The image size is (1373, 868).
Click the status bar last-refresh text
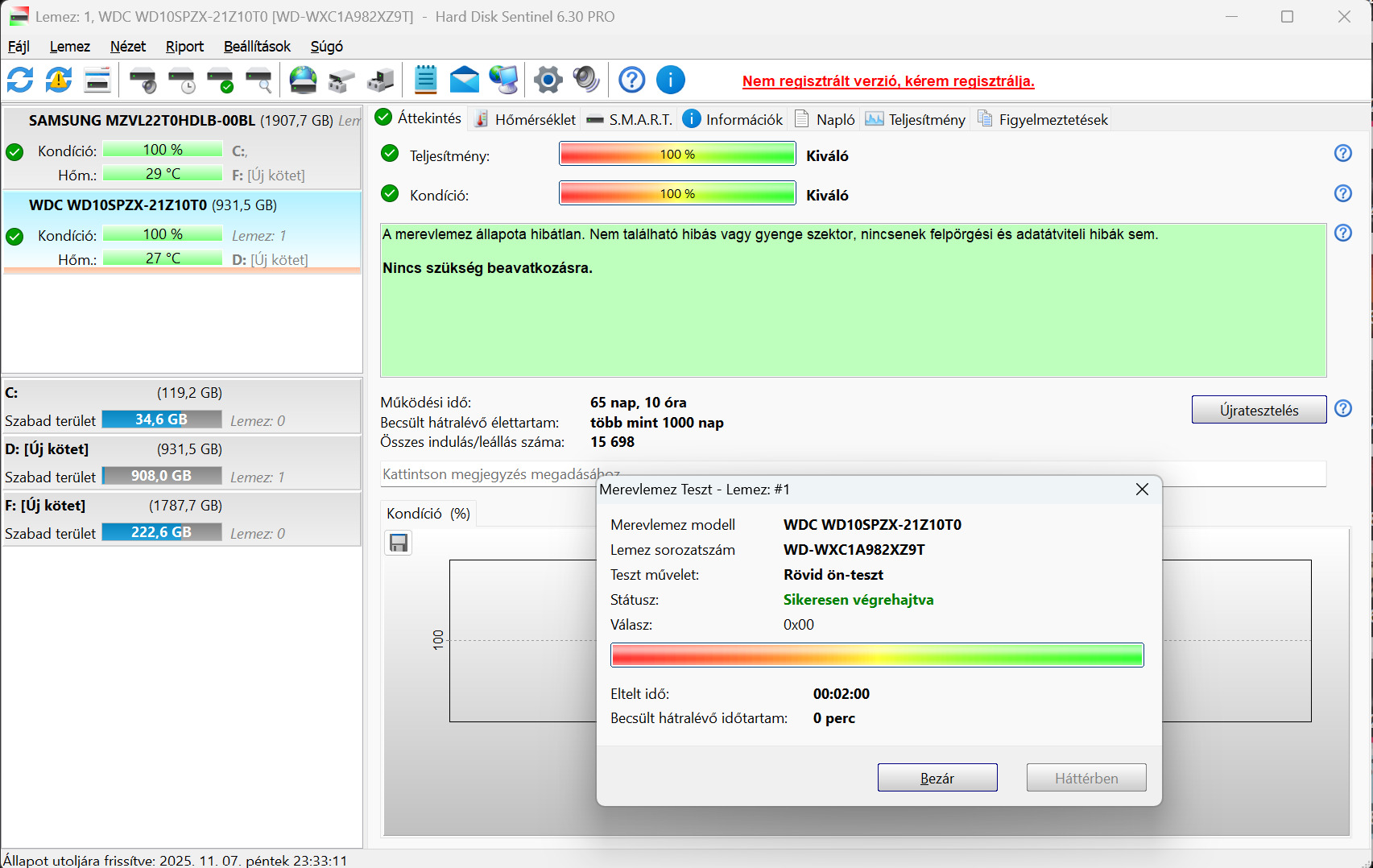pos(175,860)
